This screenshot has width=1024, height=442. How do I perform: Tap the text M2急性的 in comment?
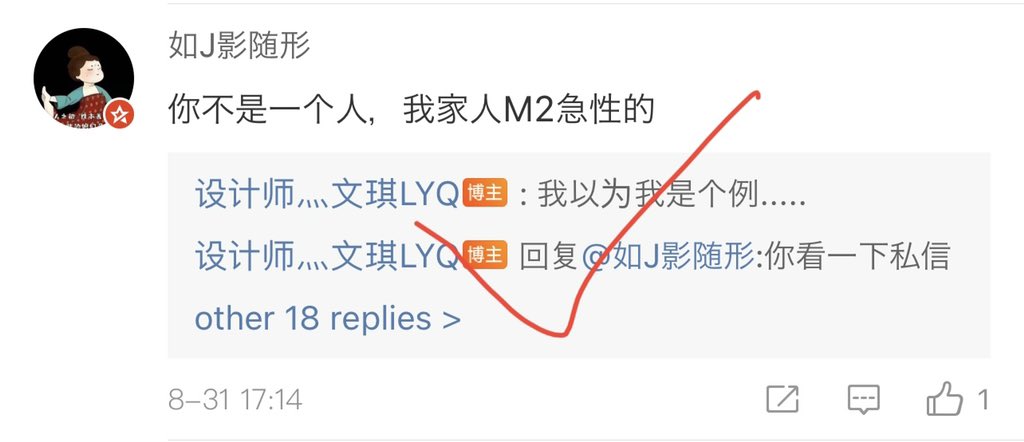tap(578, 109)
